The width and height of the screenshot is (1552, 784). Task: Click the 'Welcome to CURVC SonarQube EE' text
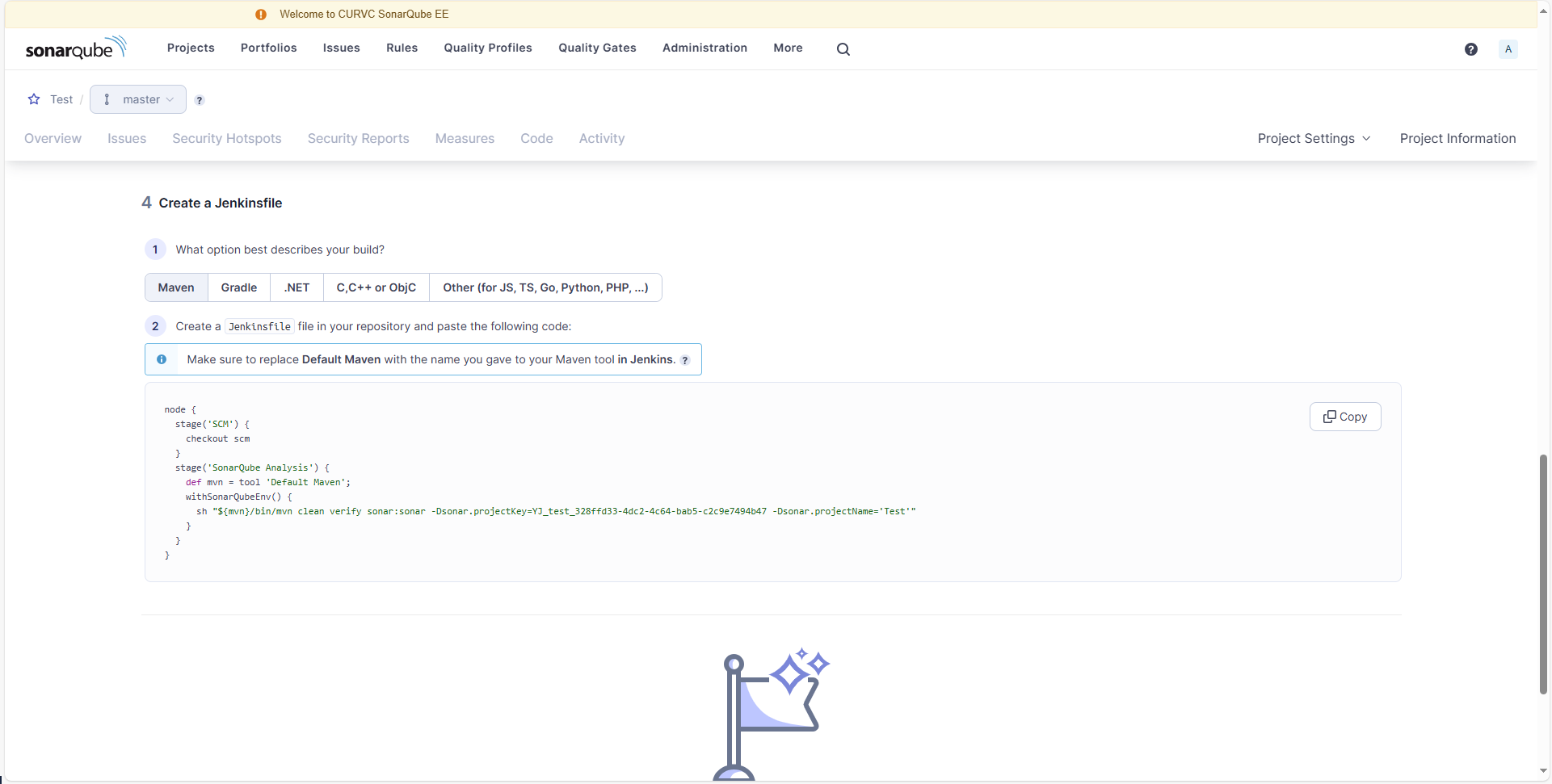364,14
